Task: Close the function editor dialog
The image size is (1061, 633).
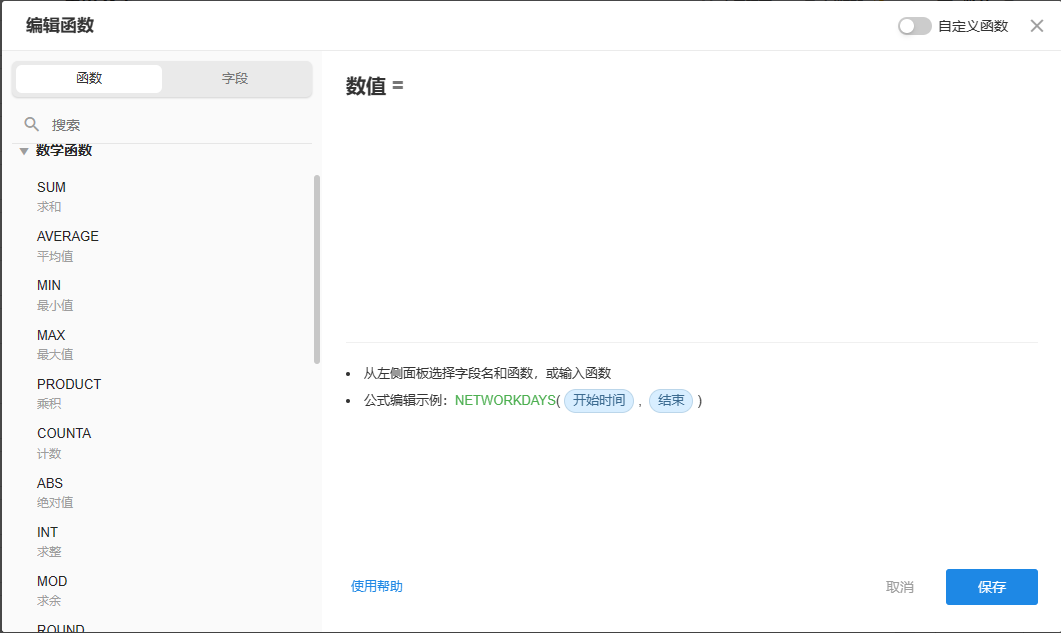Action: coord(1037,26)
